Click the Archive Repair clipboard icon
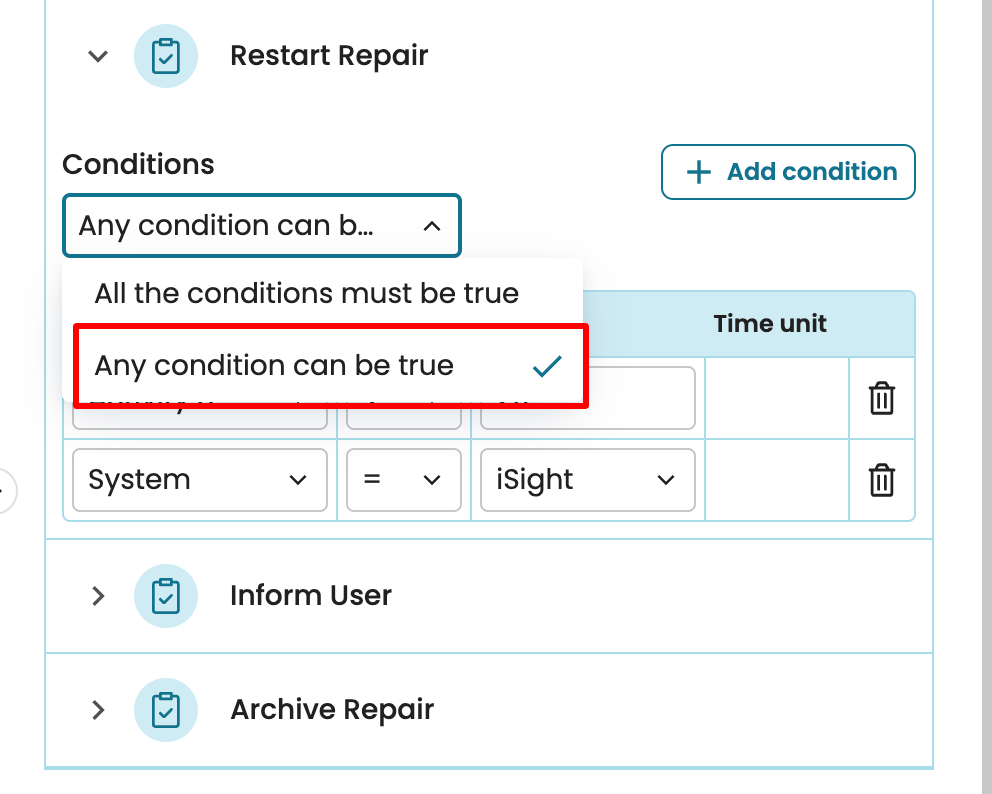 point(166,710)
